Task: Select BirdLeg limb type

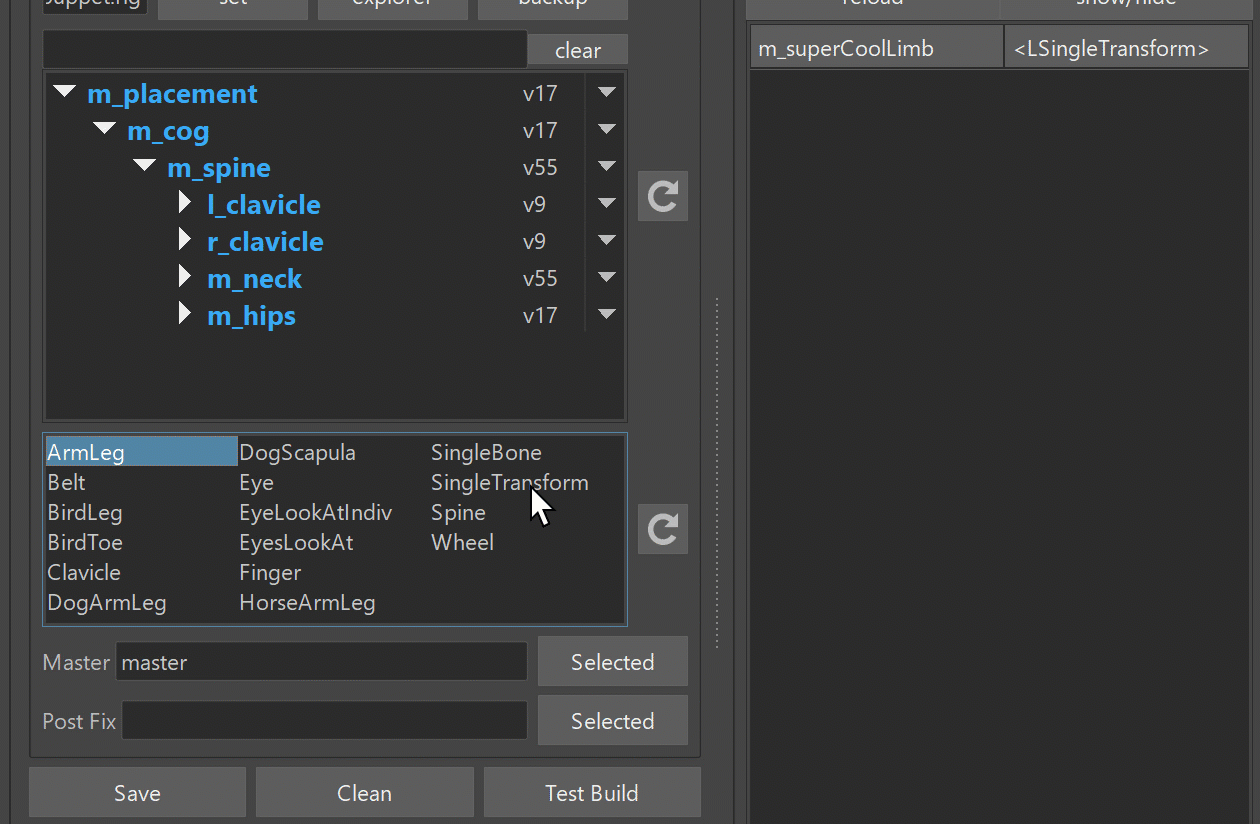Action: (85, 512)
